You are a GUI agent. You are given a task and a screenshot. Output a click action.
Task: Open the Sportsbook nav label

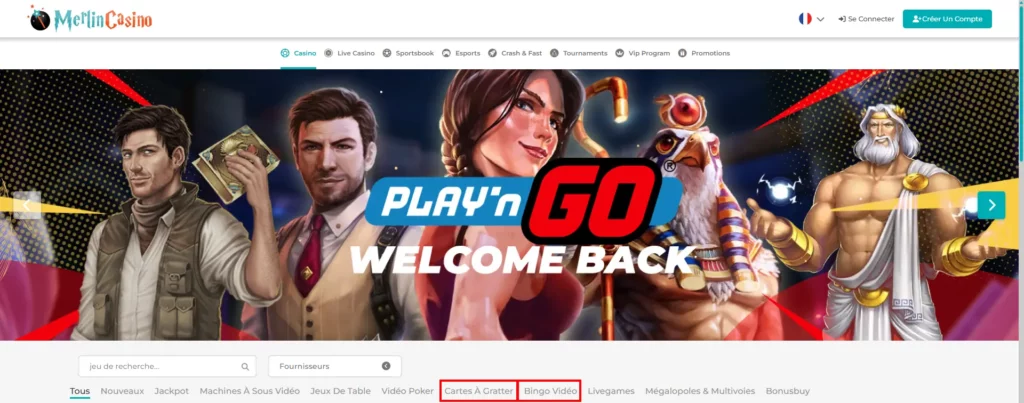[x=415, y=53]
